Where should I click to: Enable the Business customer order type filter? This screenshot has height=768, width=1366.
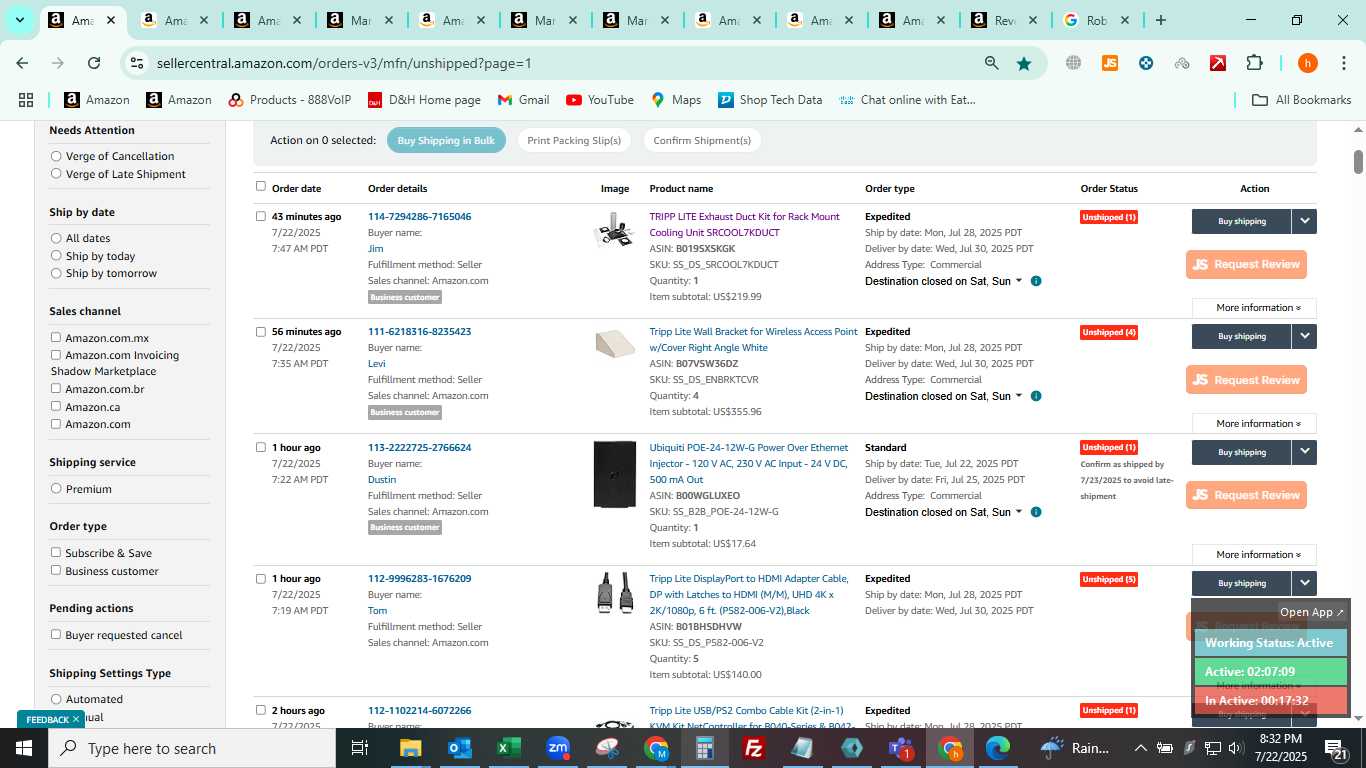pyautogui.click(x=56, y=571)
